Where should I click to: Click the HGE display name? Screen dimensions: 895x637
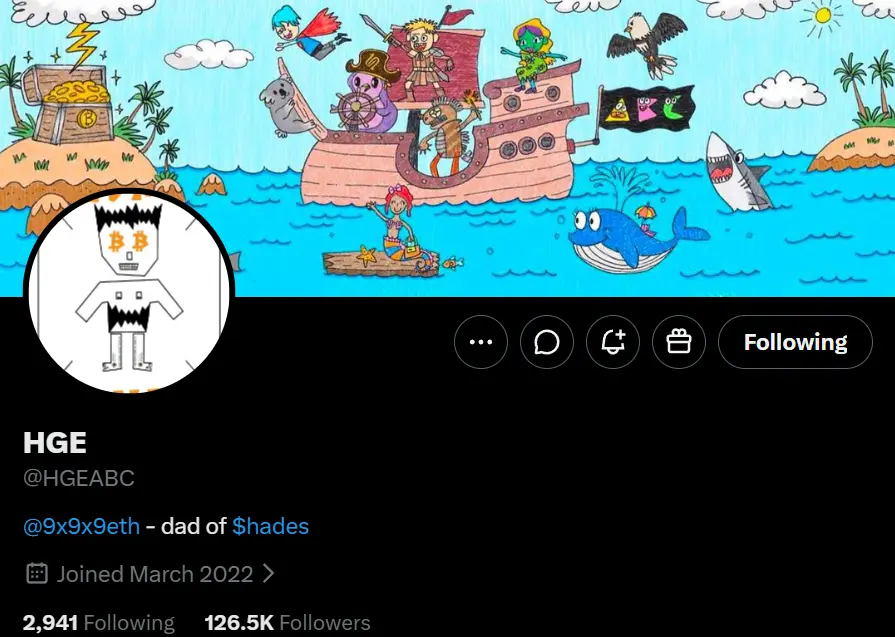[55, 443]
